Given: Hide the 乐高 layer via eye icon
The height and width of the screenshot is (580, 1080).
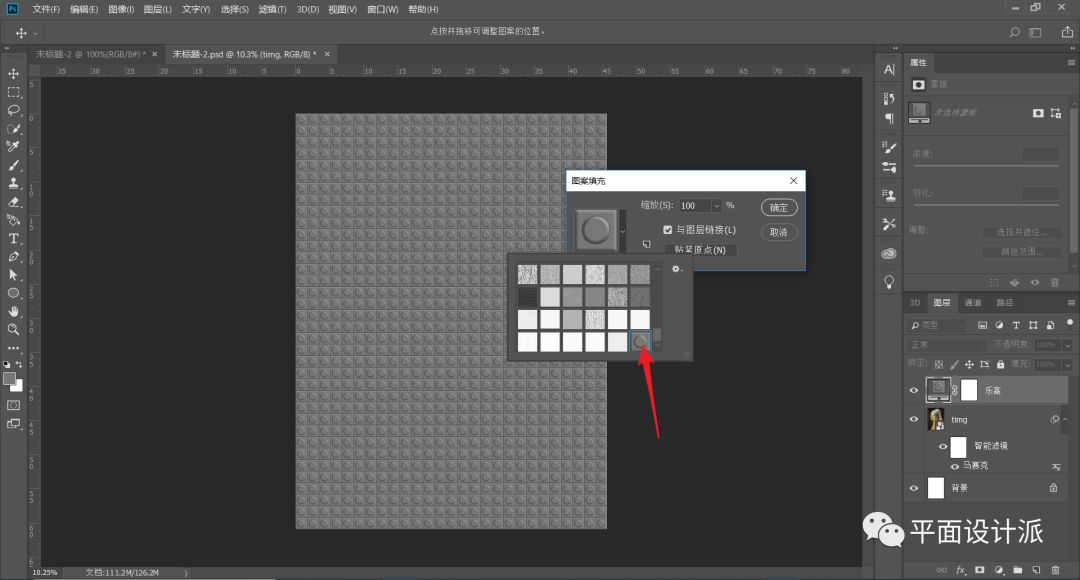Looking at the screenshot, I should [914, 391].
